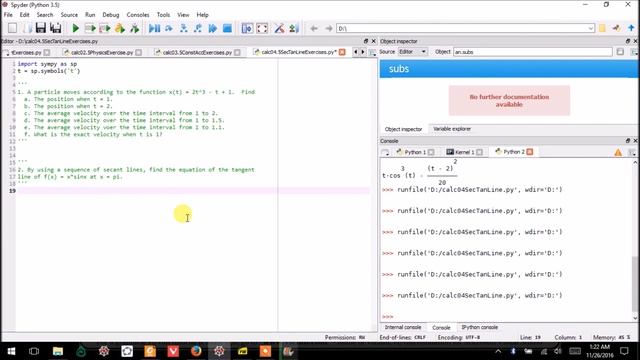
Task: Open Preferences with the wrench icon
Action: (x=279, y=28)
